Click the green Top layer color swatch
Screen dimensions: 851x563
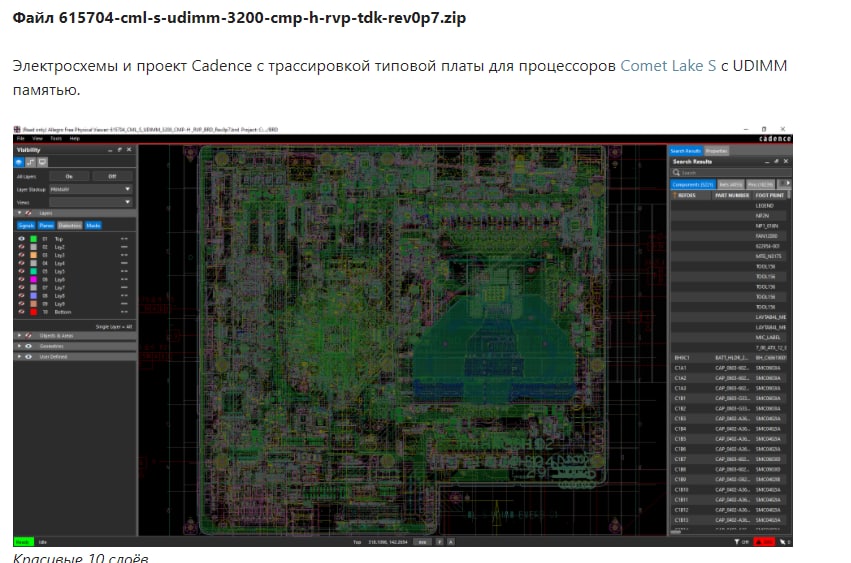click(33, 239)
